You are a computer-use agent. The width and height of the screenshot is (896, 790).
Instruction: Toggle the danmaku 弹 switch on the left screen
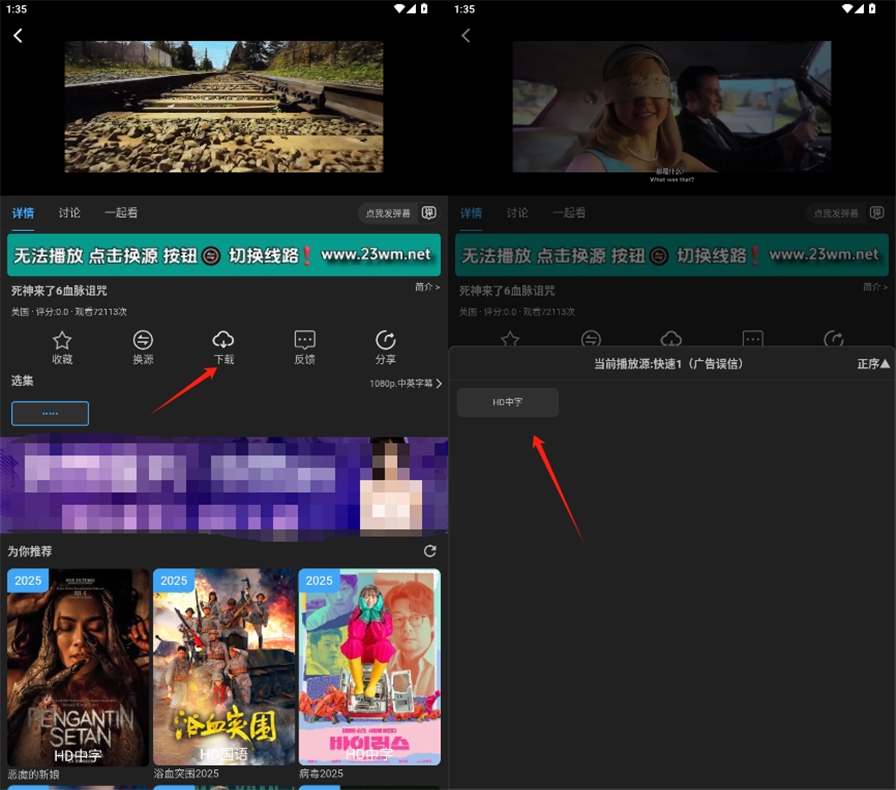tap(429, 213)
